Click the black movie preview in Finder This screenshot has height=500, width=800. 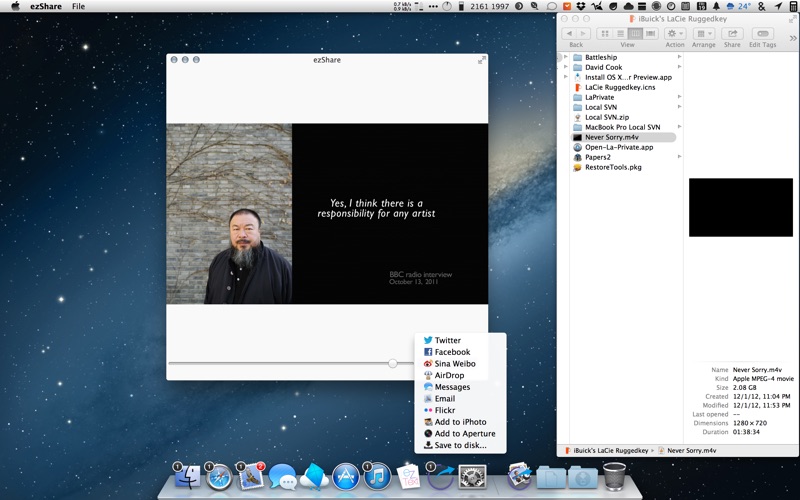point(741,207)
